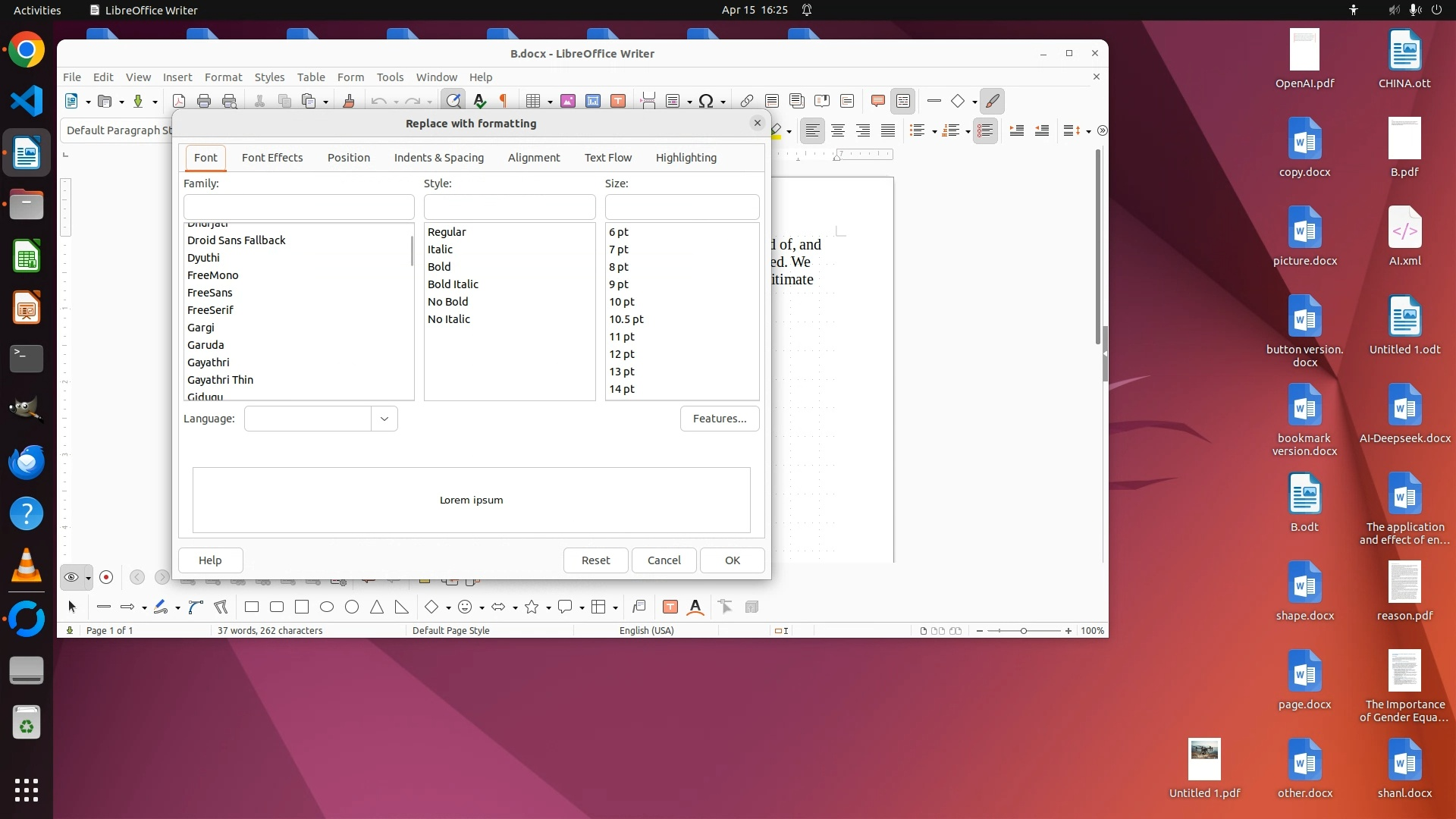Click the Insert Hyperlink toolbar icon
The width and height of the screenshot is (1456, 819).
pos(747,101)
